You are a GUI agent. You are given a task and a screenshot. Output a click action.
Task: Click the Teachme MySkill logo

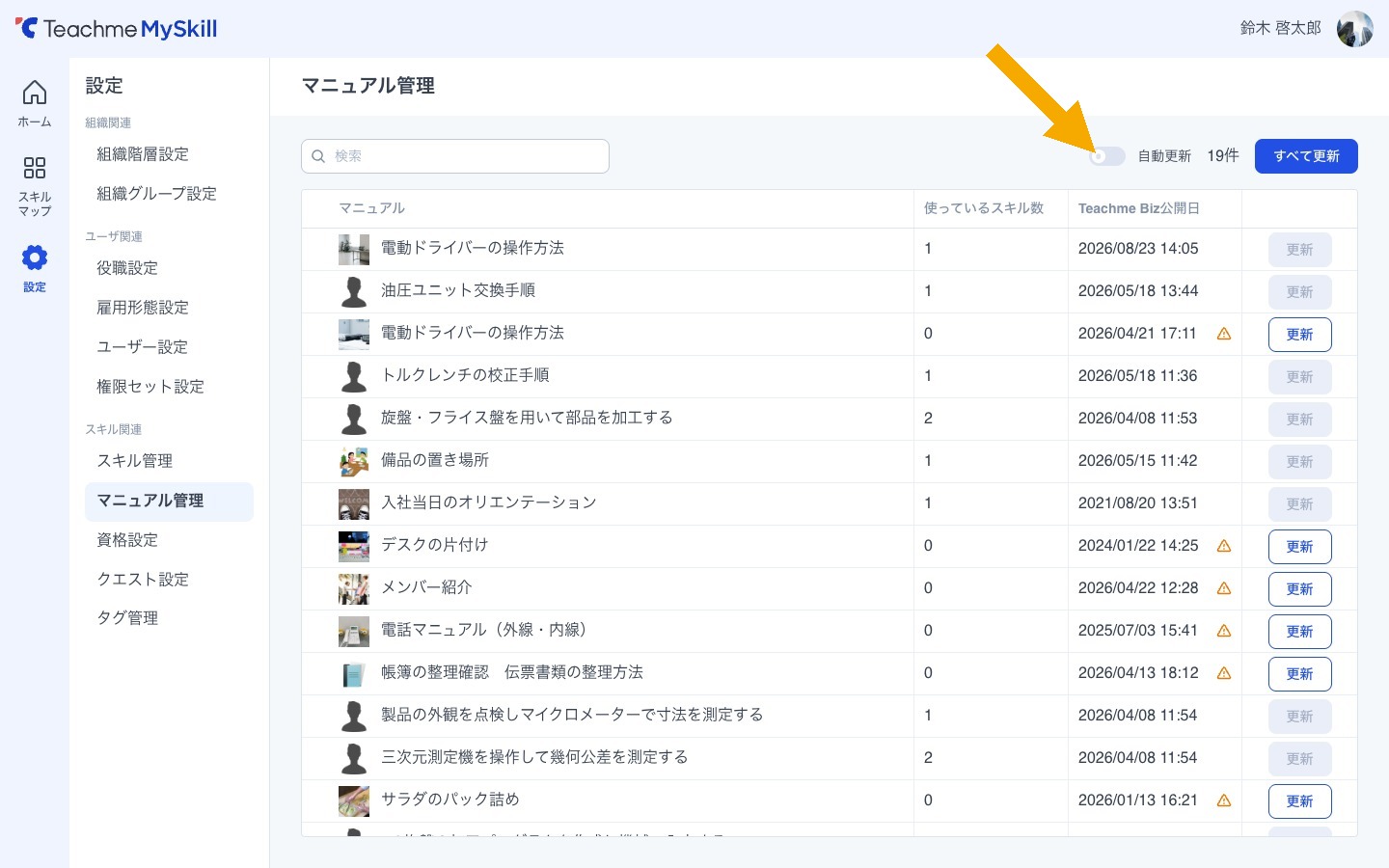pyautogui.click(x=116, y=29)
